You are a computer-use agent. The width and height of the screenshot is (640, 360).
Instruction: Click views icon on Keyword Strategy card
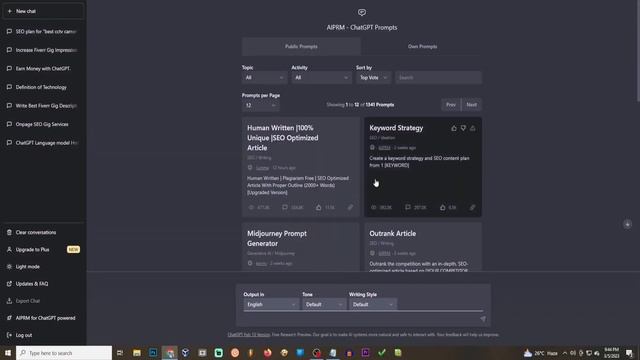(373, 207)
